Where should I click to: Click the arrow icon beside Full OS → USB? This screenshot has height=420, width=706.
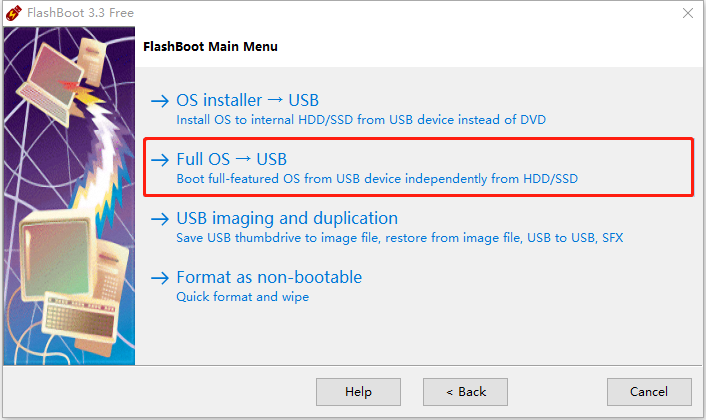tap(160, 159)
